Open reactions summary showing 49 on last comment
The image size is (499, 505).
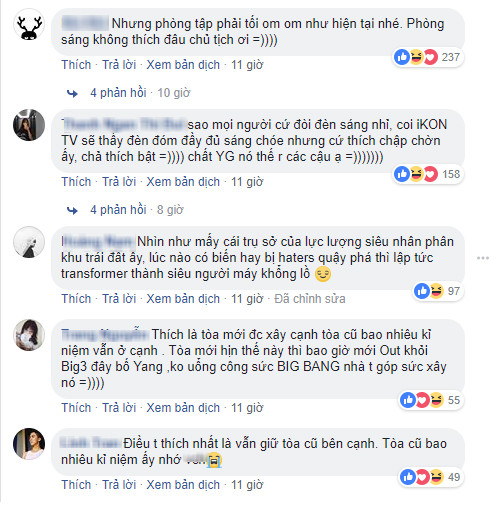click(x=431, y=477)
